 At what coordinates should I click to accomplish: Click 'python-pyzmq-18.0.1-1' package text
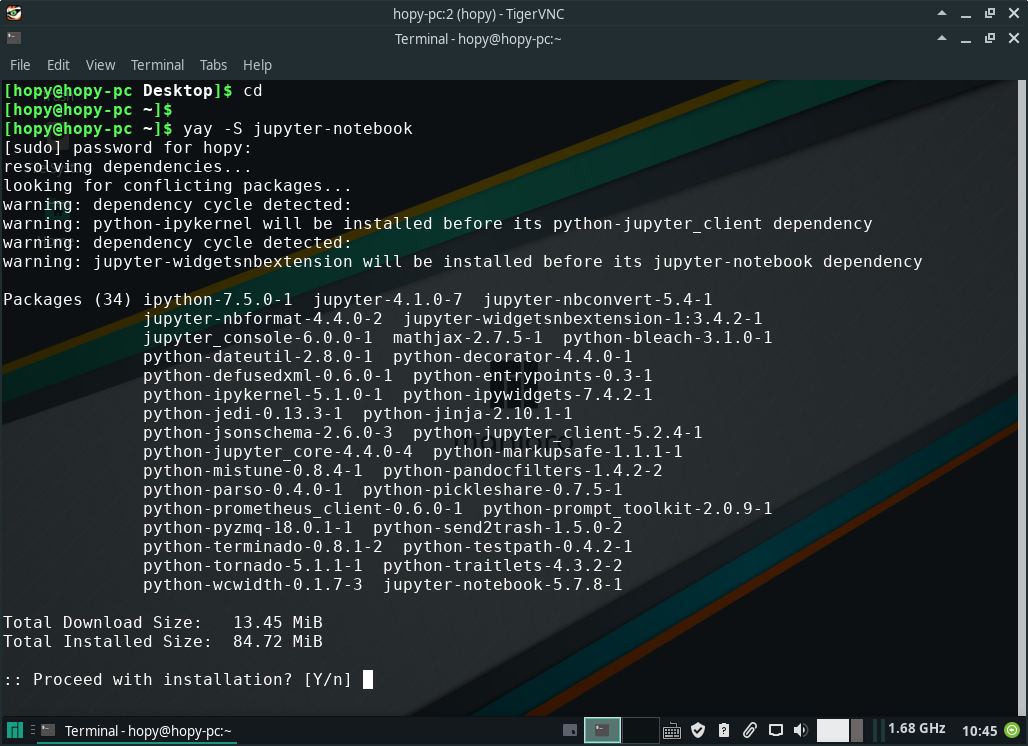(248, 527)
